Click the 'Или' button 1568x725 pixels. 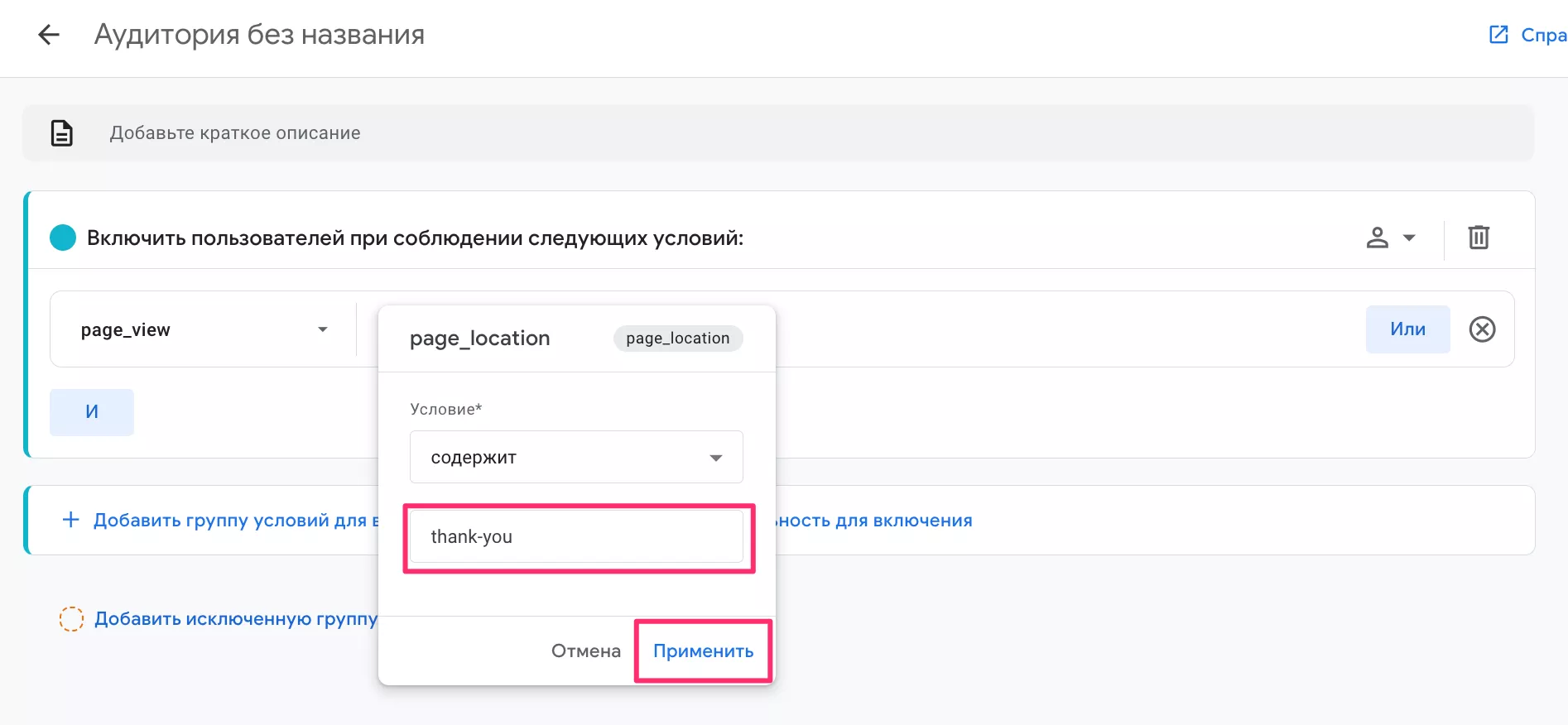[x=1407, y=329]
